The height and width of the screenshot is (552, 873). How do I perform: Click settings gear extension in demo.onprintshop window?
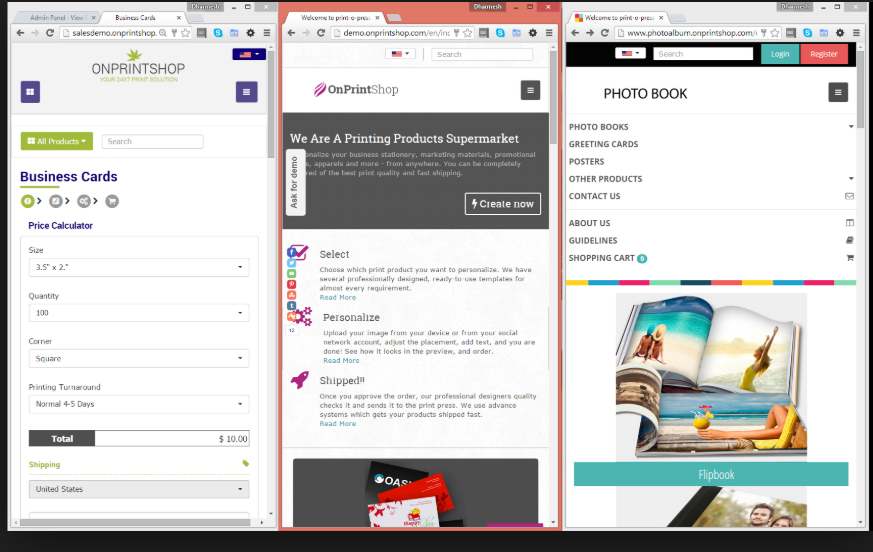click(x=533, y=33)
